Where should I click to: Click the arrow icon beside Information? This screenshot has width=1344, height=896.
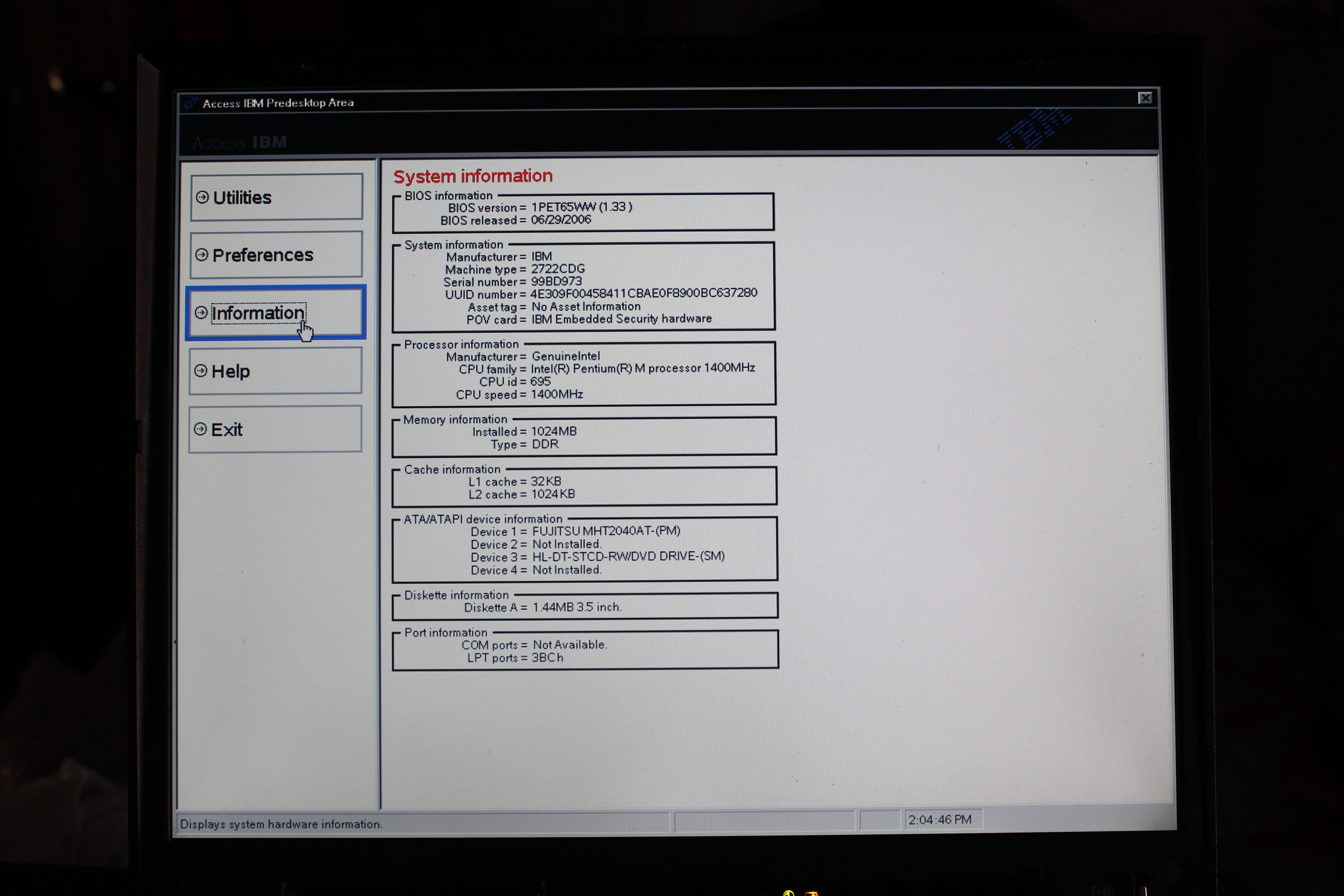(201, 313)
